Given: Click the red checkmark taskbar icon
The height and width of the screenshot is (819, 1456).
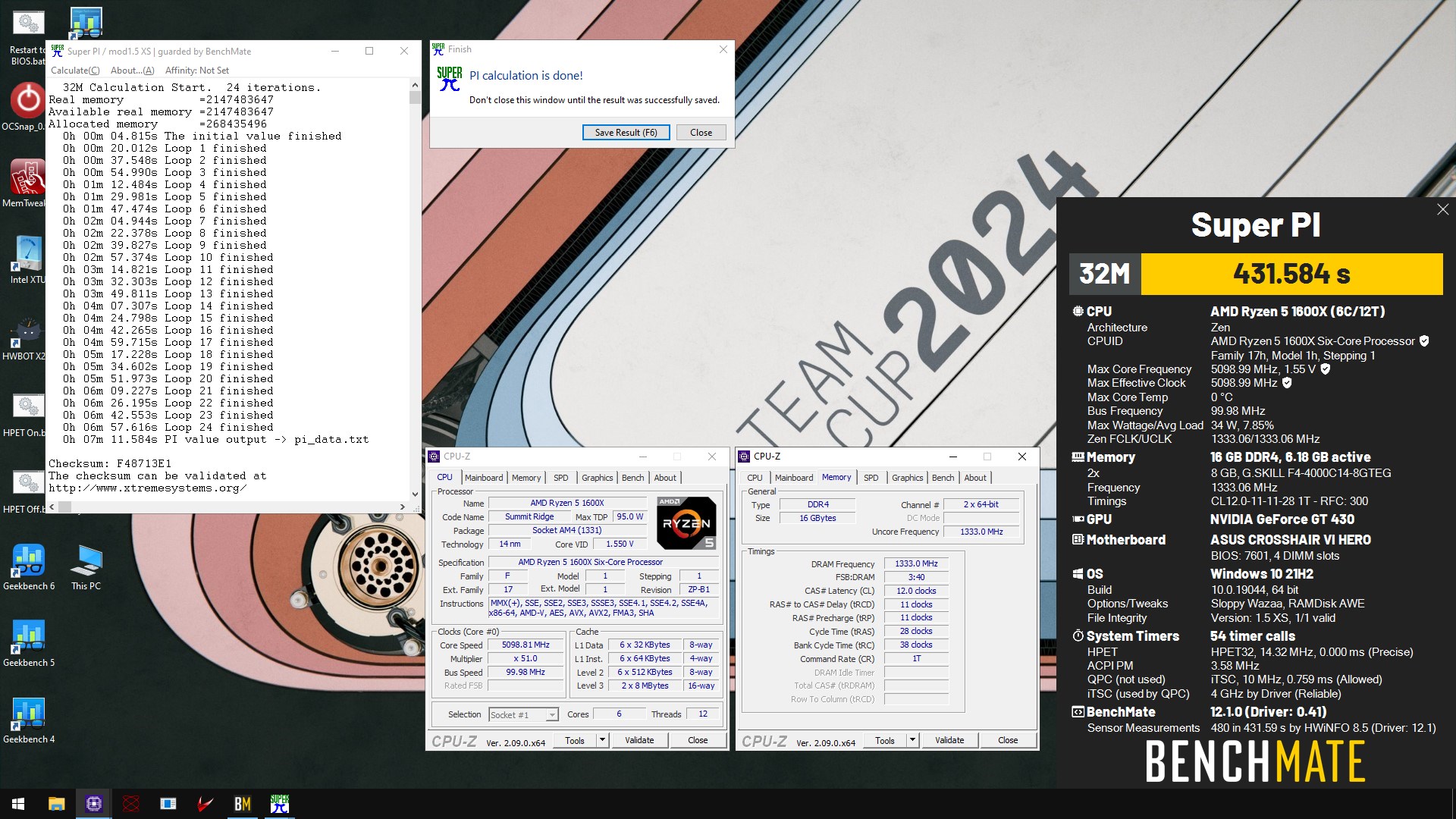Looking at the screenshot, I should pyautogui.click(x=206, y=804).
